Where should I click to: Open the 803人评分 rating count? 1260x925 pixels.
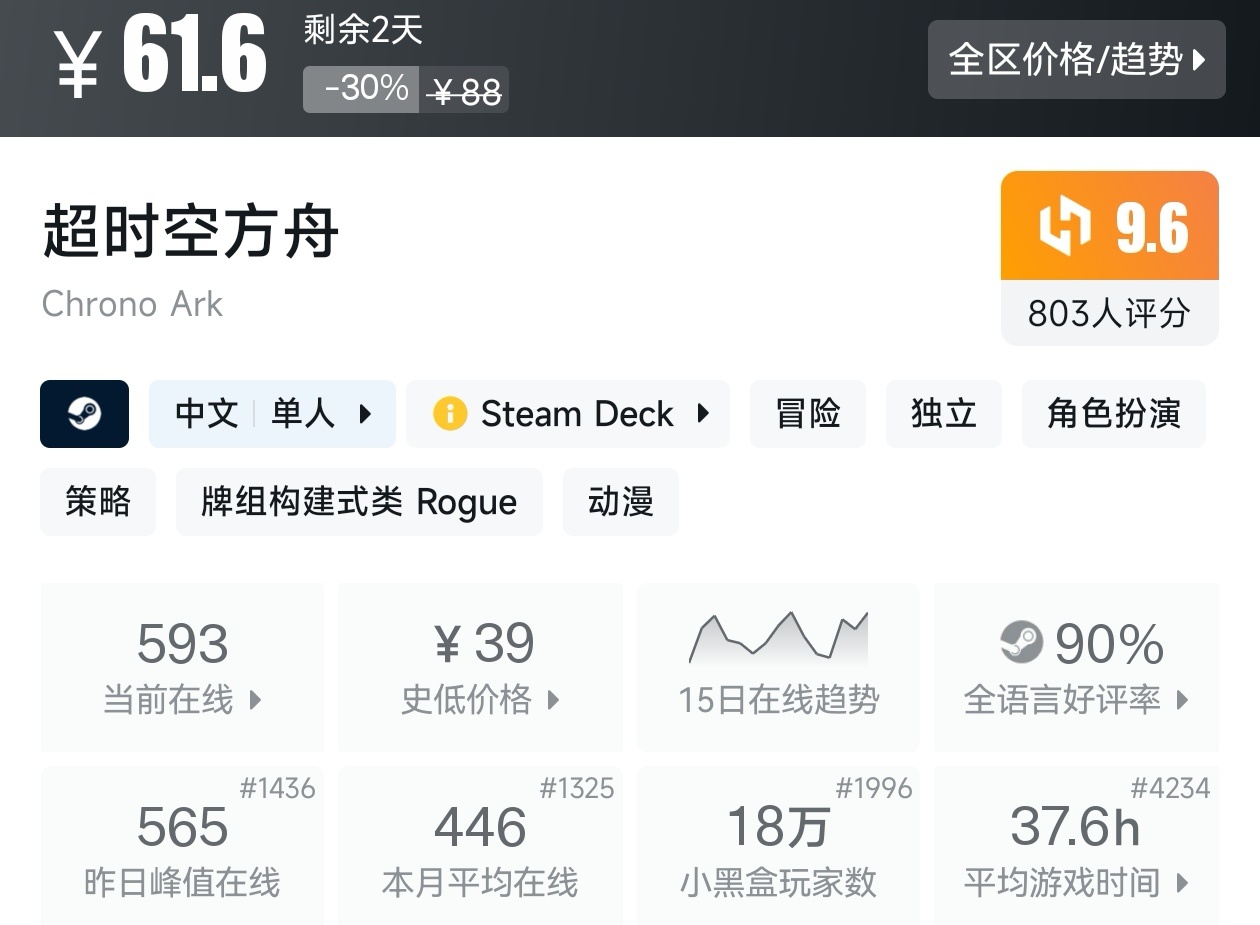point(1109,314)
